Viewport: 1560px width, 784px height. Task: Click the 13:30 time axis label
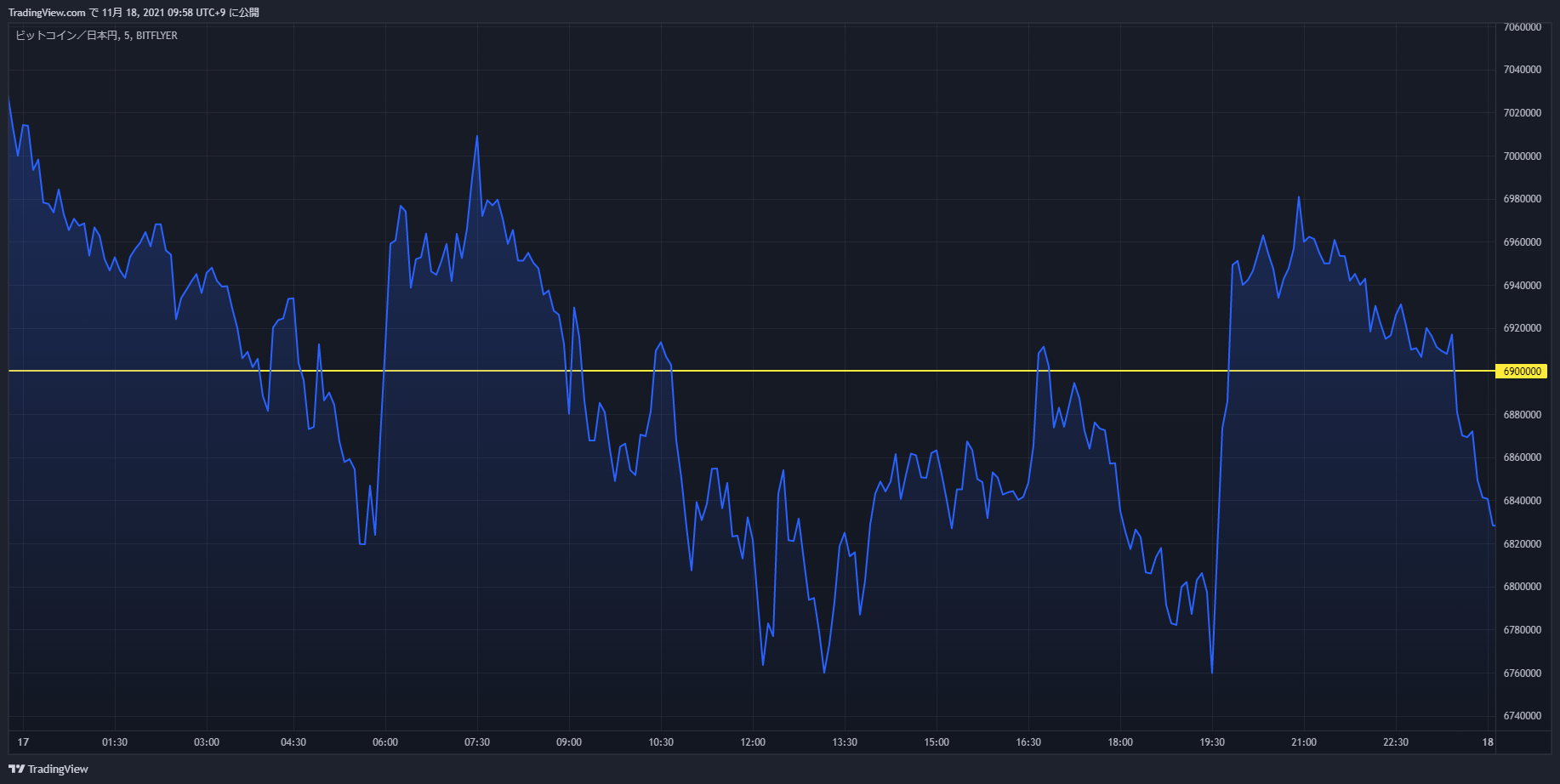click(845, 742)
